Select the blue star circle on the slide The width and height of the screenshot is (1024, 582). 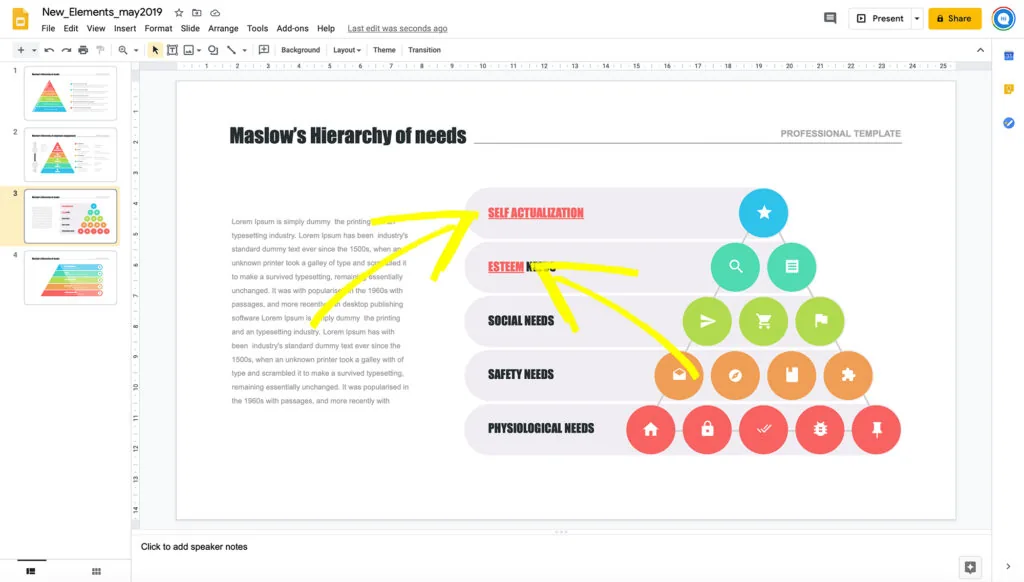coord(763,212)
